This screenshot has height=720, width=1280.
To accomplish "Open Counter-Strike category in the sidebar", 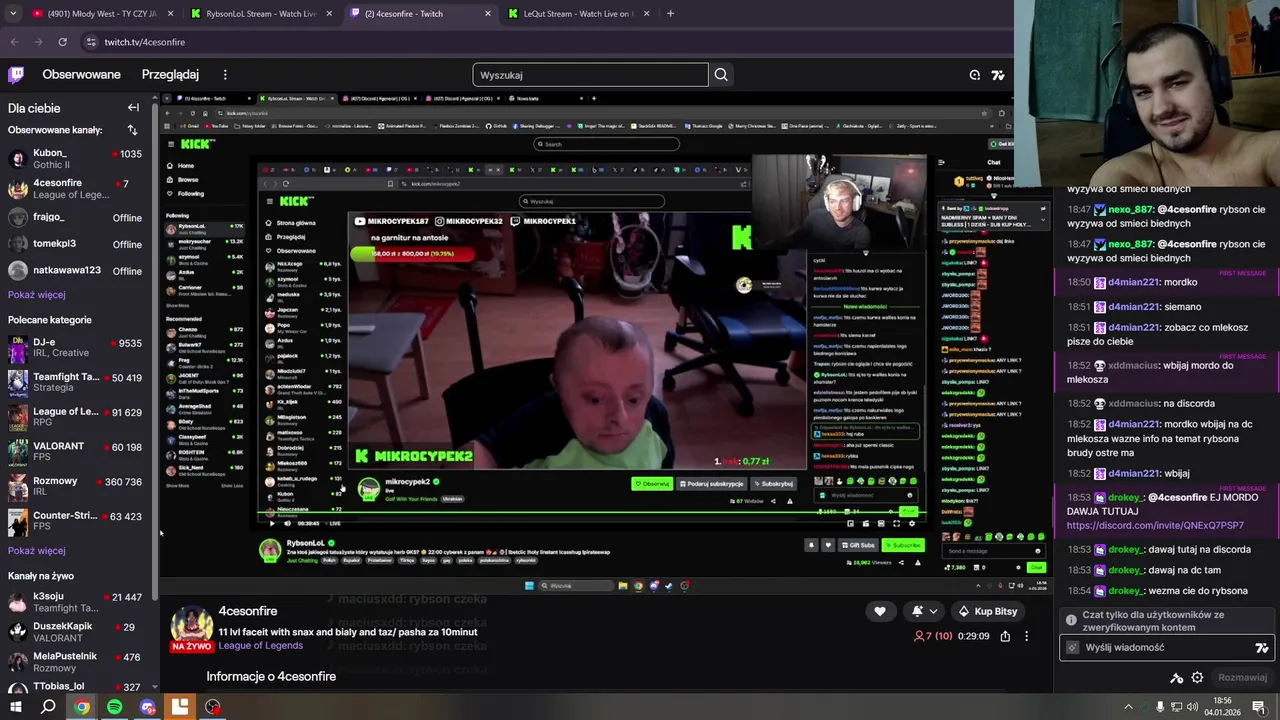I will point(75,521).
